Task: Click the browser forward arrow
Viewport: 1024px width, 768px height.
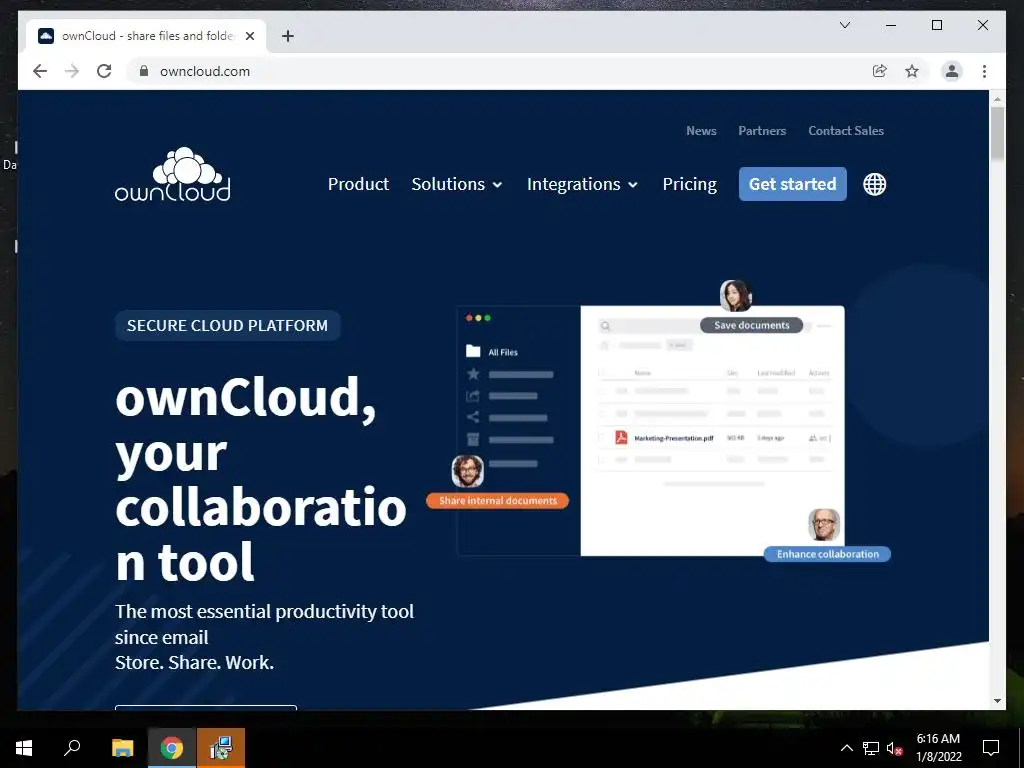Action: 72,71
